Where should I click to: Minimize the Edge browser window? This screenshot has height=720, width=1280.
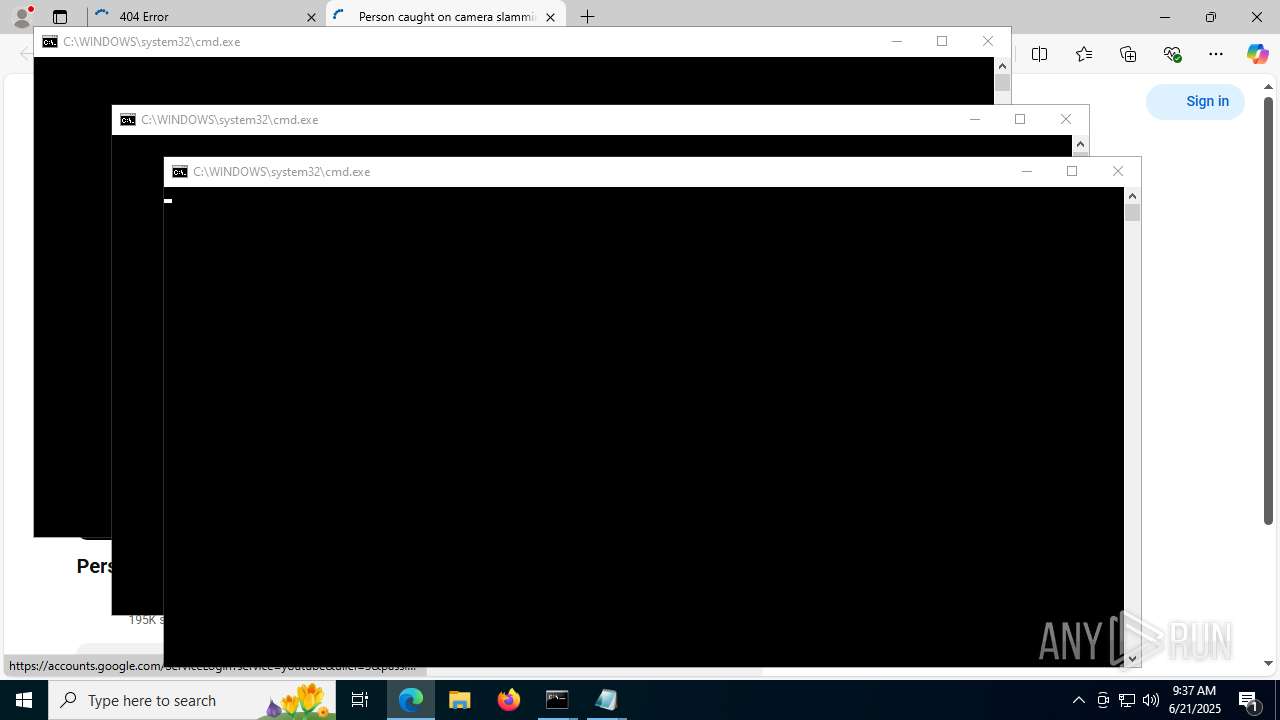1165,17
